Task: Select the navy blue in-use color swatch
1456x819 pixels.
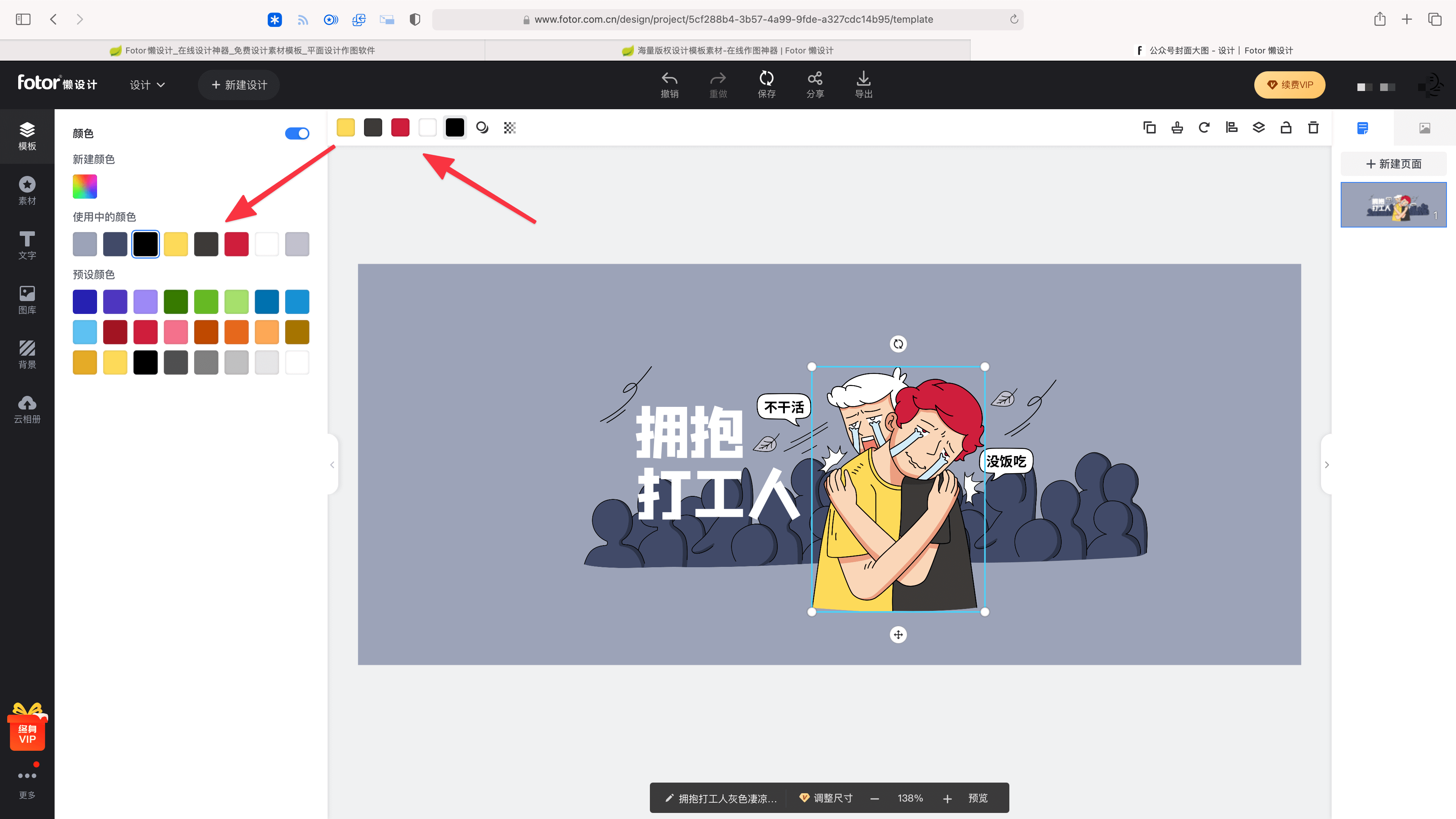Action: click(115, 244)
